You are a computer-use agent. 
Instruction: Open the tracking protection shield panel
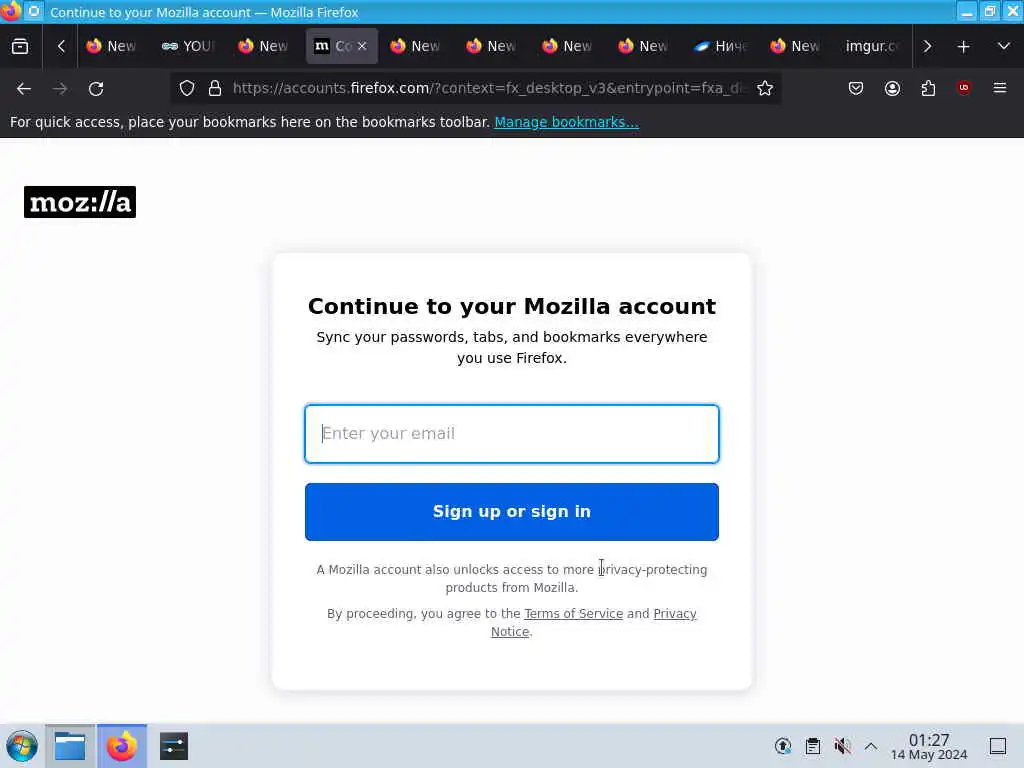(187, 88)
